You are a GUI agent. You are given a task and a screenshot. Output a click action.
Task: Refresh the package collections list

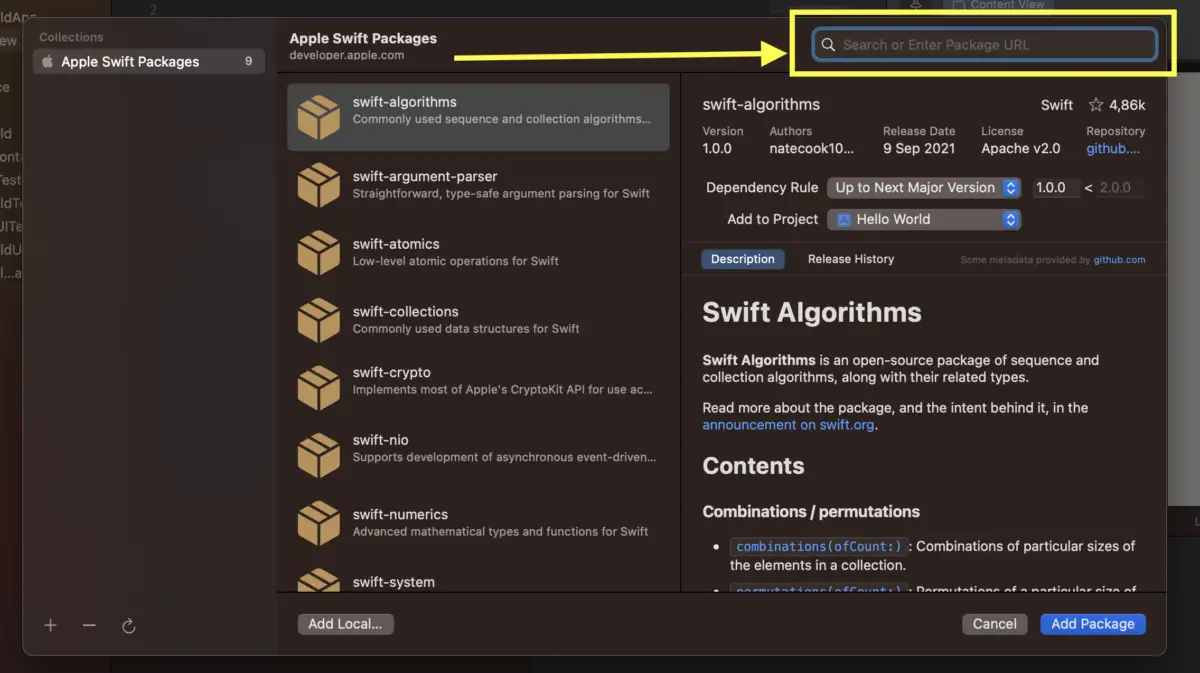pos(128,625)
